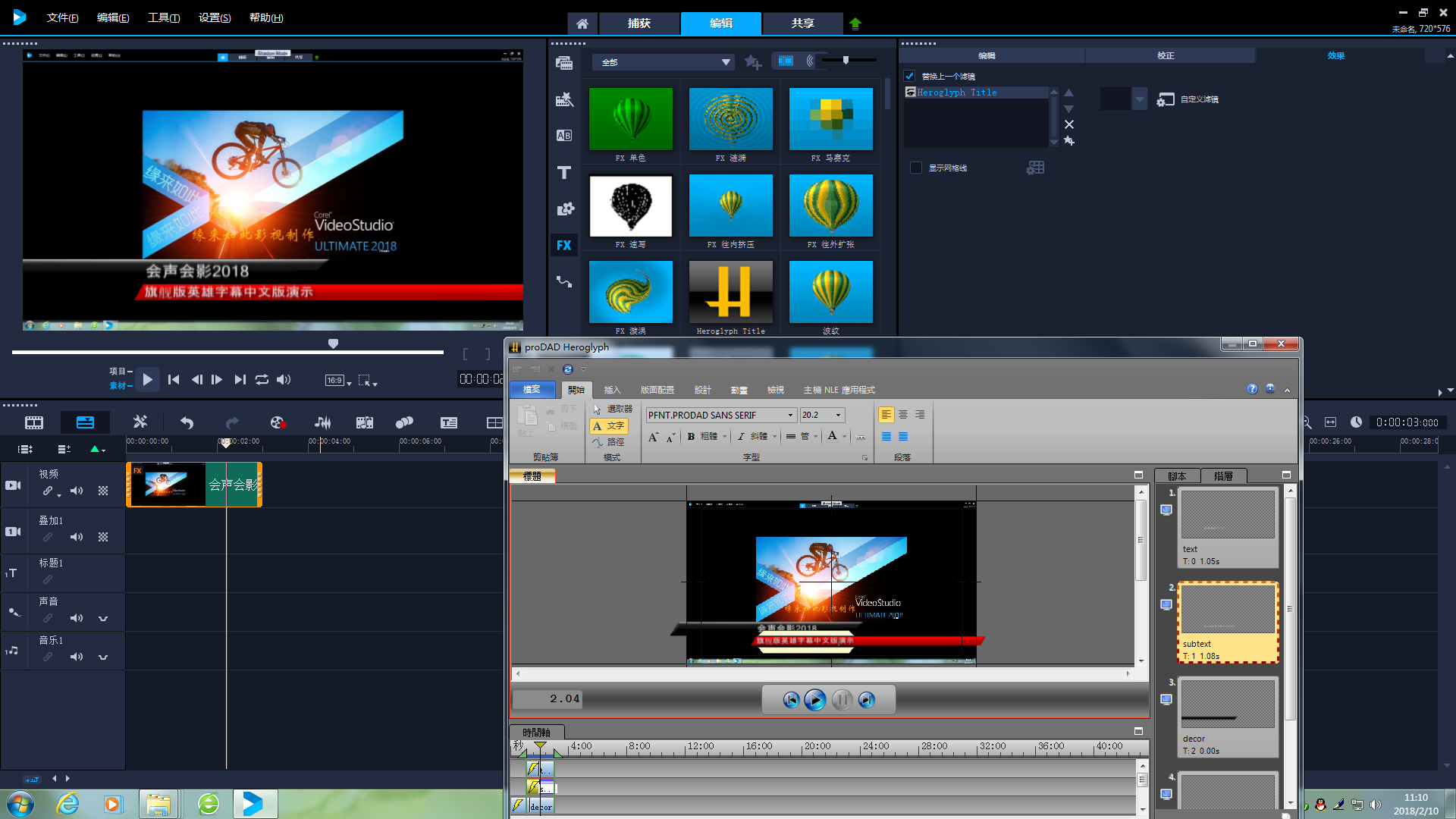Screen dimensions: 1456x819
Task: Open record/capture option icon
Action: click(278, 422)
